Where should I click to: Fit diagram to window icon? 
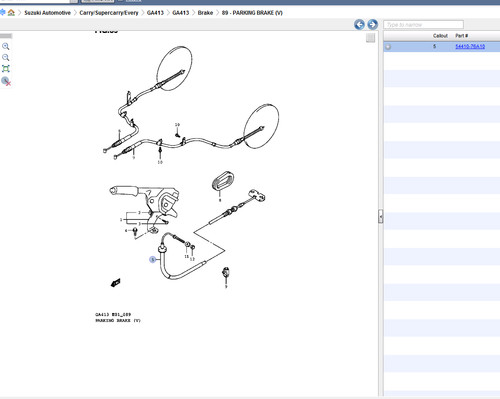point(6,69)
